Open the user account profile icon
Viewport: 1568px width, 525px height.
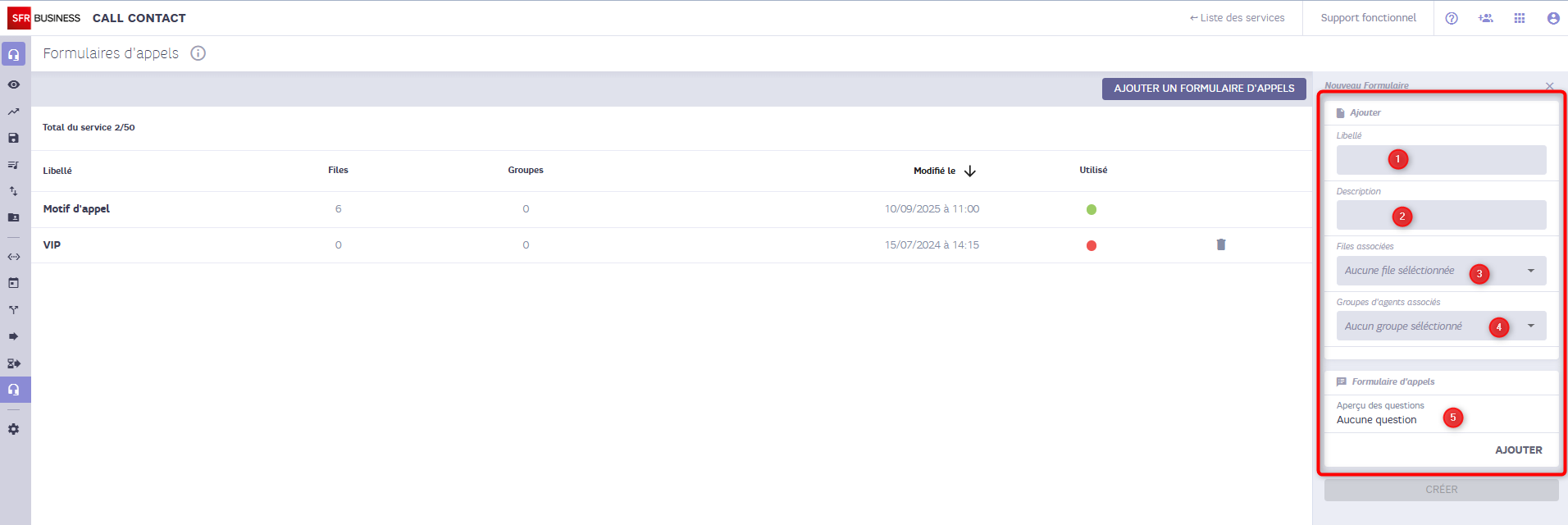click(1552, 18)
